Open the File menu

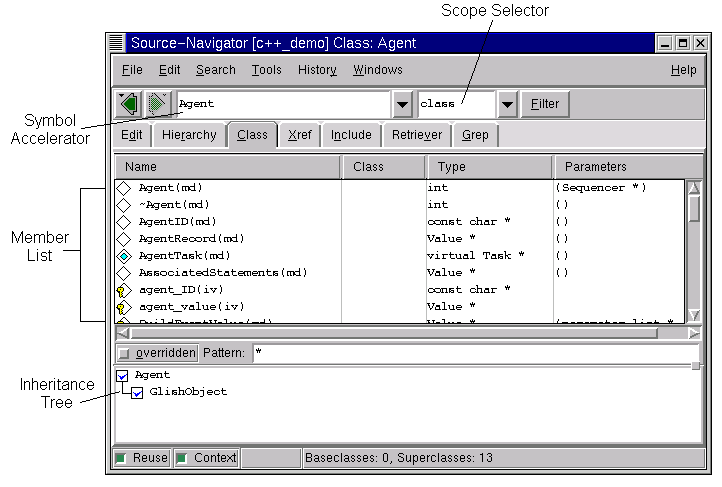click(x=132, y=70)
